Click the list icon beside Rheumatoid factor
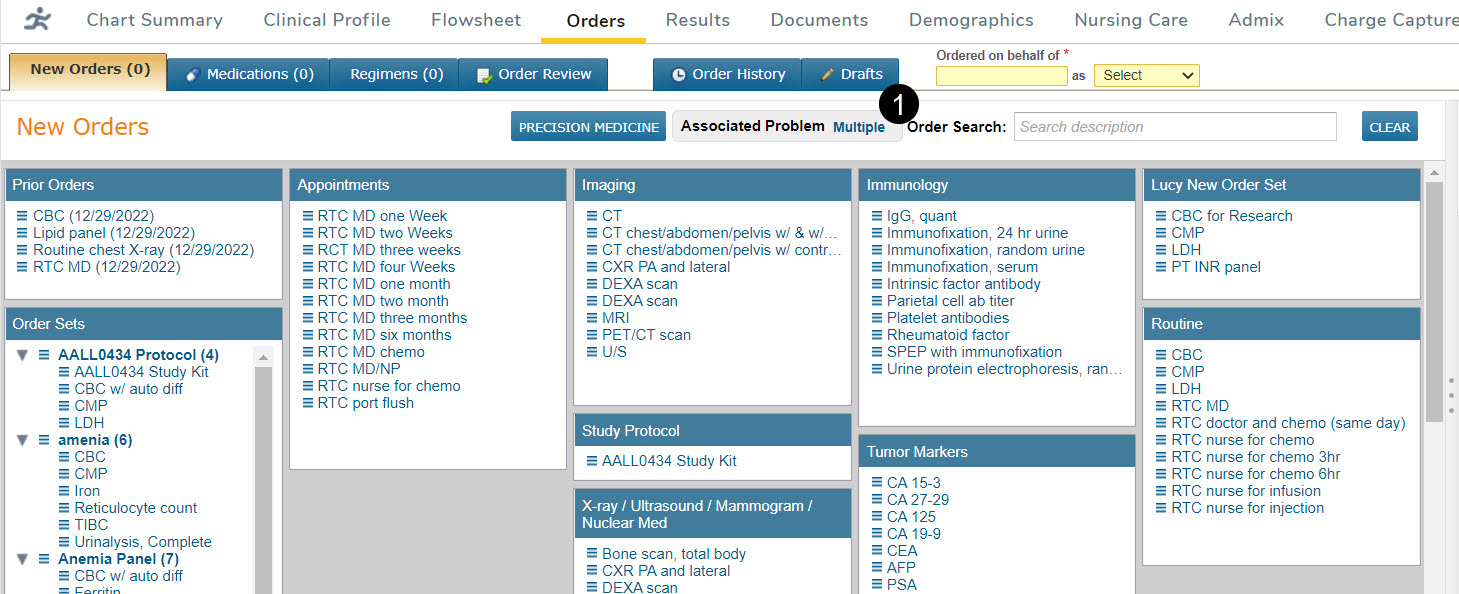The image size is (1459, 594). 877,335
